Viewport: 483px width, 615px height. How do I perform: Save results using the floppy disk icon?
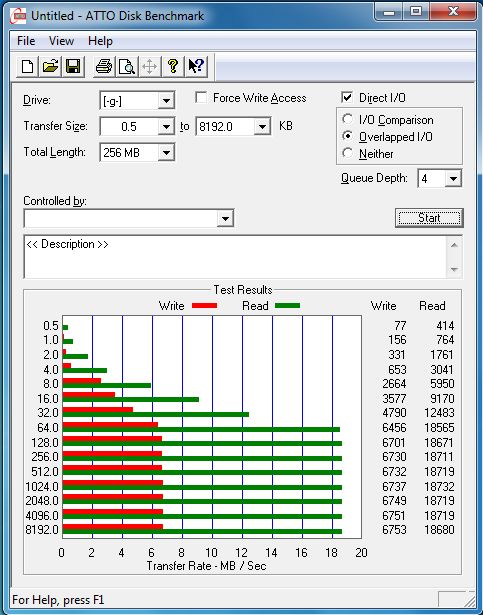coord(73,66)
